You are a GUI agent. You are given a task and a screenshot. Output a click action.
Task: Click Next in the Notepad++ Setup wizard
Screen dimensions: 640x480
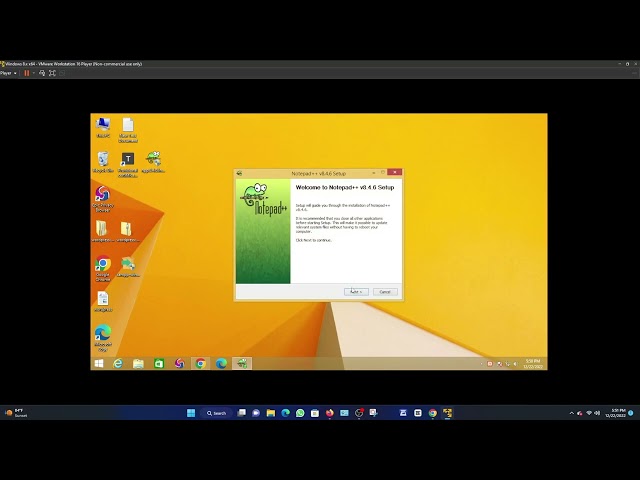click(356, 292)
